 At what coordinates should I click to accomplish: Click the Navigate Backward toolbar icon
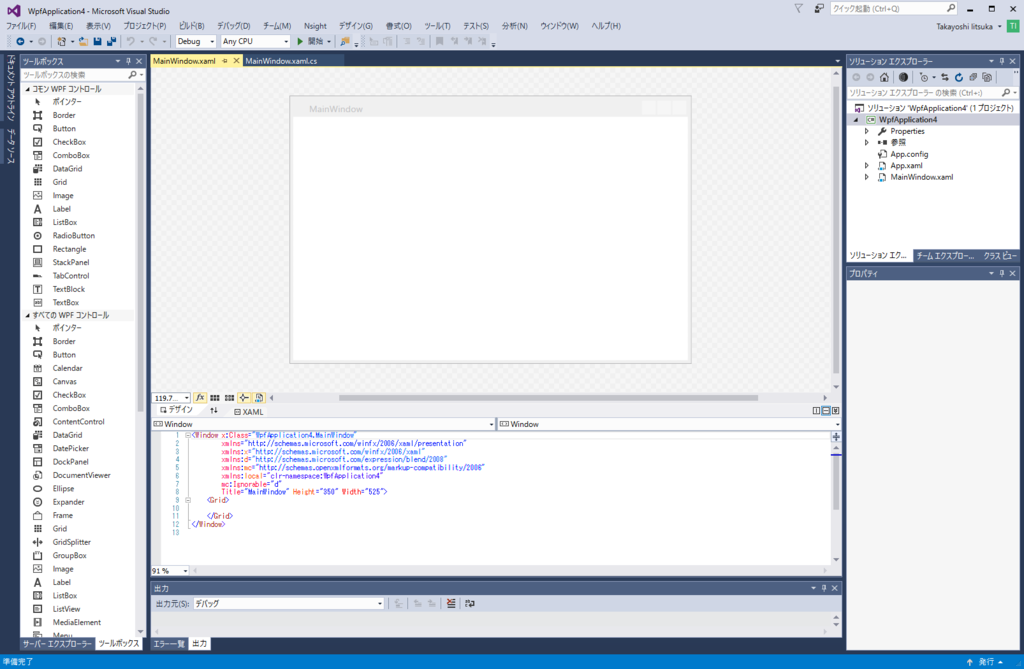pos(20,41)
